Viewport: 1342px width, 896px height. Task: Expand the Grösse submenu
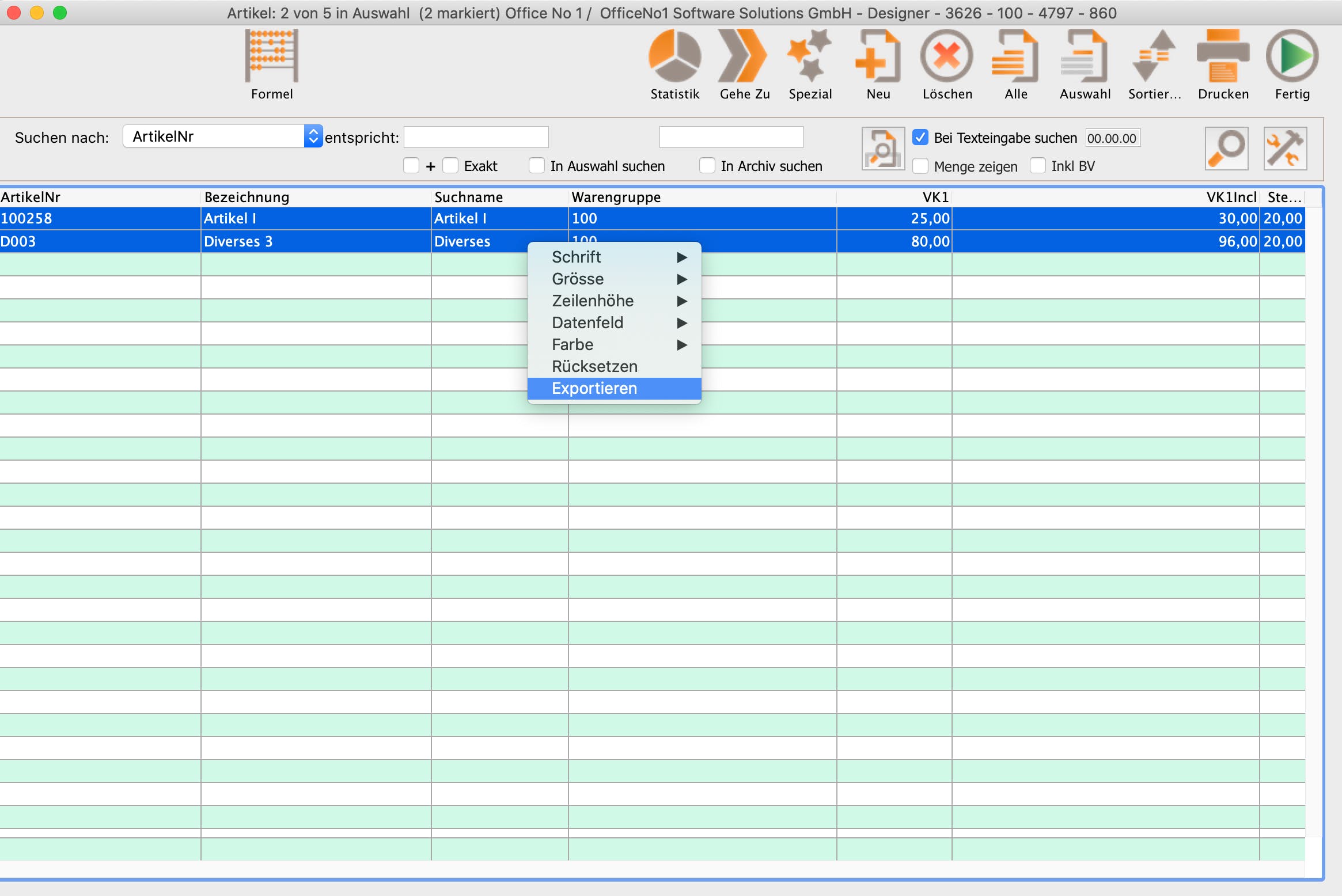pyautogui.click(x=615, y=279)
